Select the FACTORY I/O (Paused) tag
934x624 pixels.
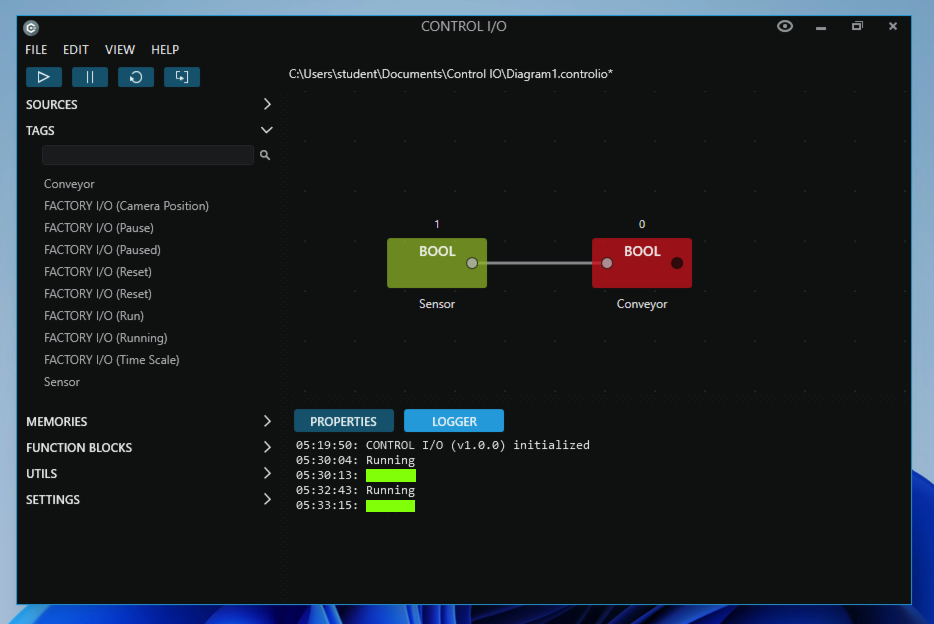coord(102,250)
